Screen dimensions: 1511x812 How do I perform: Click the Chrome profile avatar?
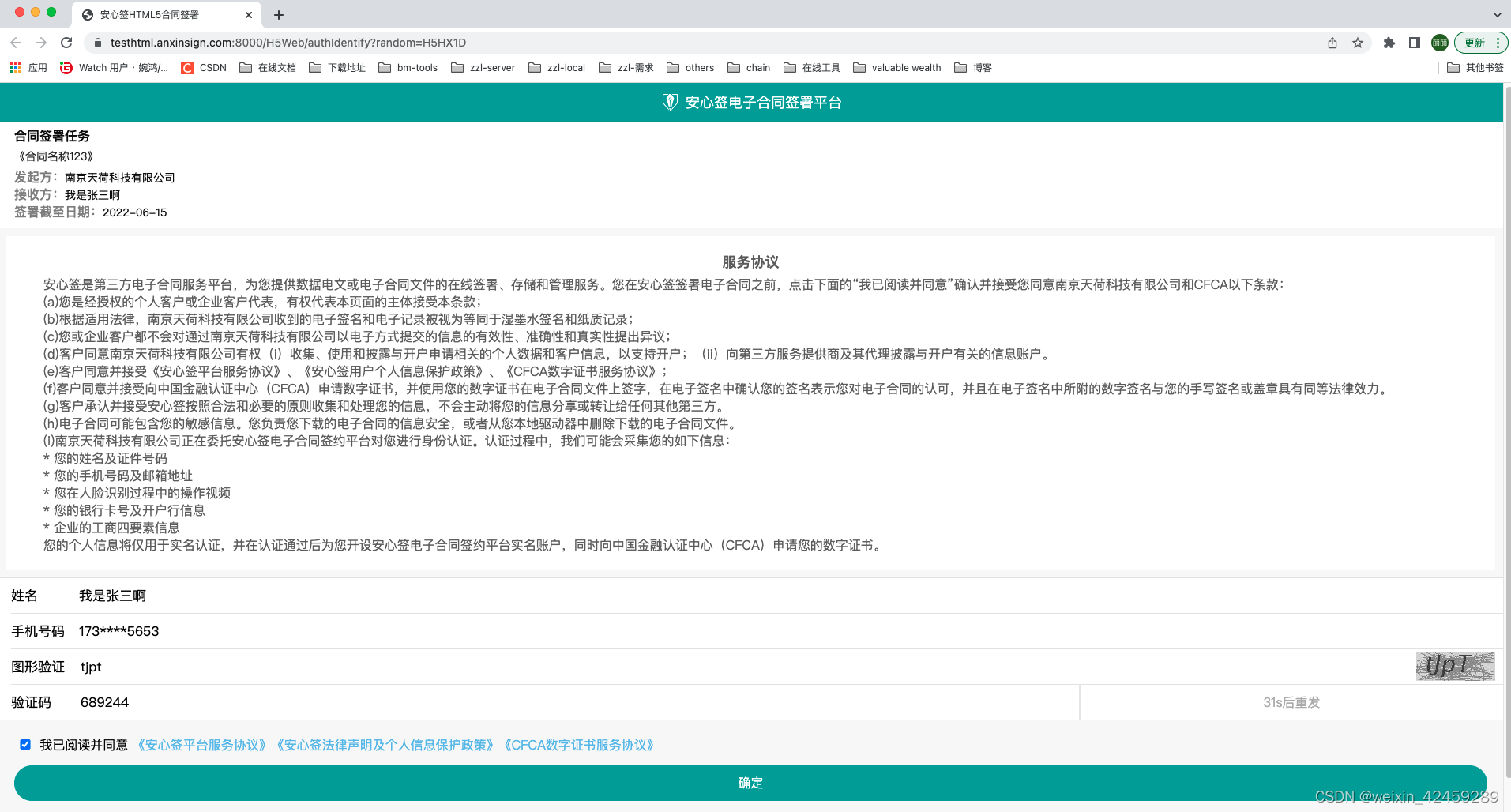pos(1439,43)
